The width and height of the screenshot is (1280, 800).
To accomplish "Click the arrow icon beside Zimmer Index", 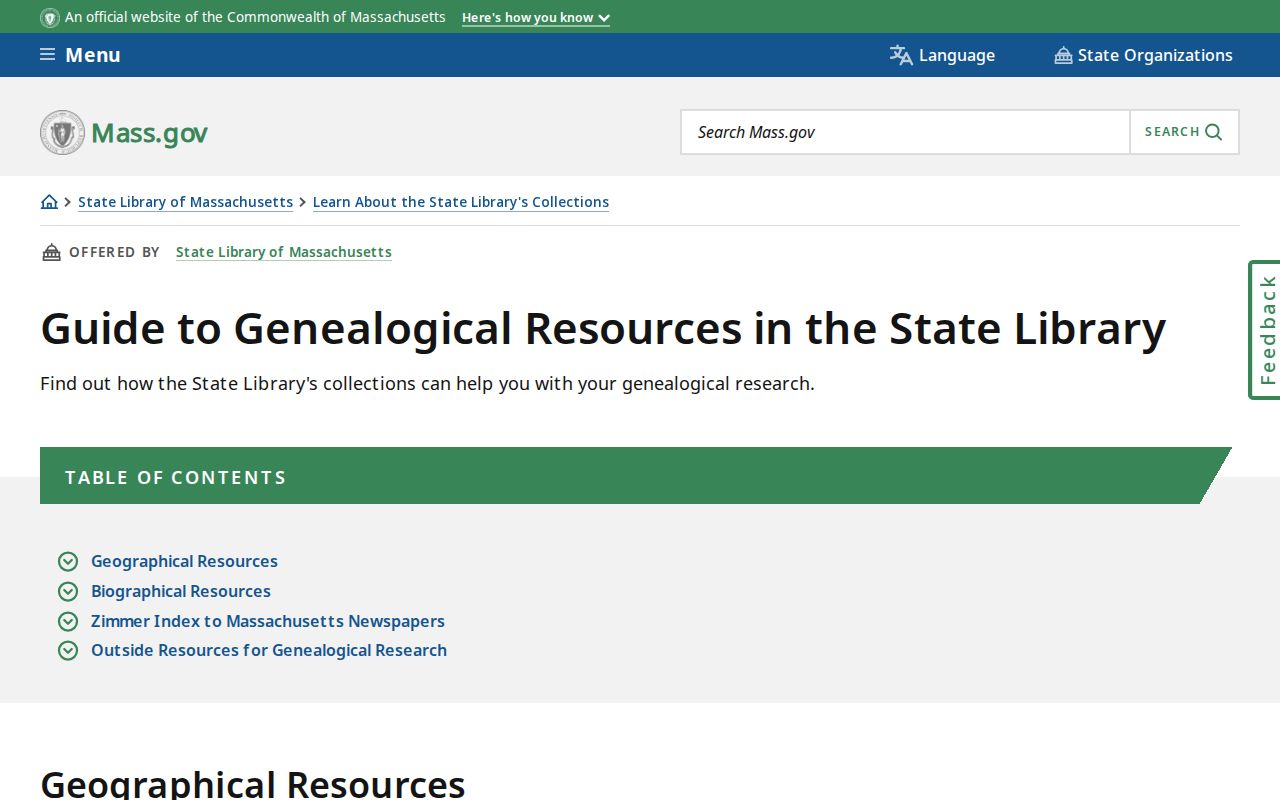I will 68,621.
